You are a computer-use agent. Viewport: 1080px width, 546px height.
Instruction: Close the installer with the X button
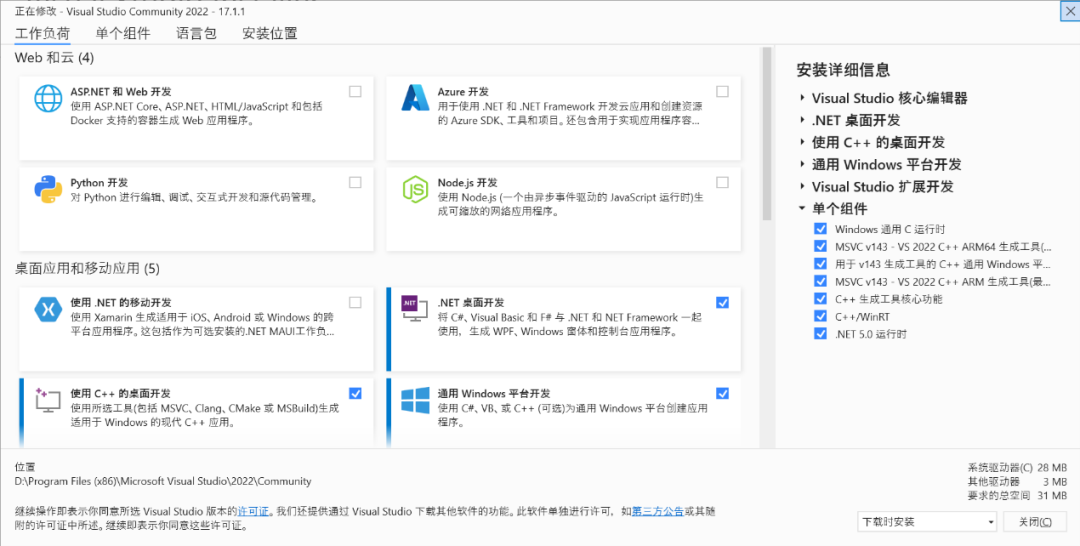[x=1070, y=11]
